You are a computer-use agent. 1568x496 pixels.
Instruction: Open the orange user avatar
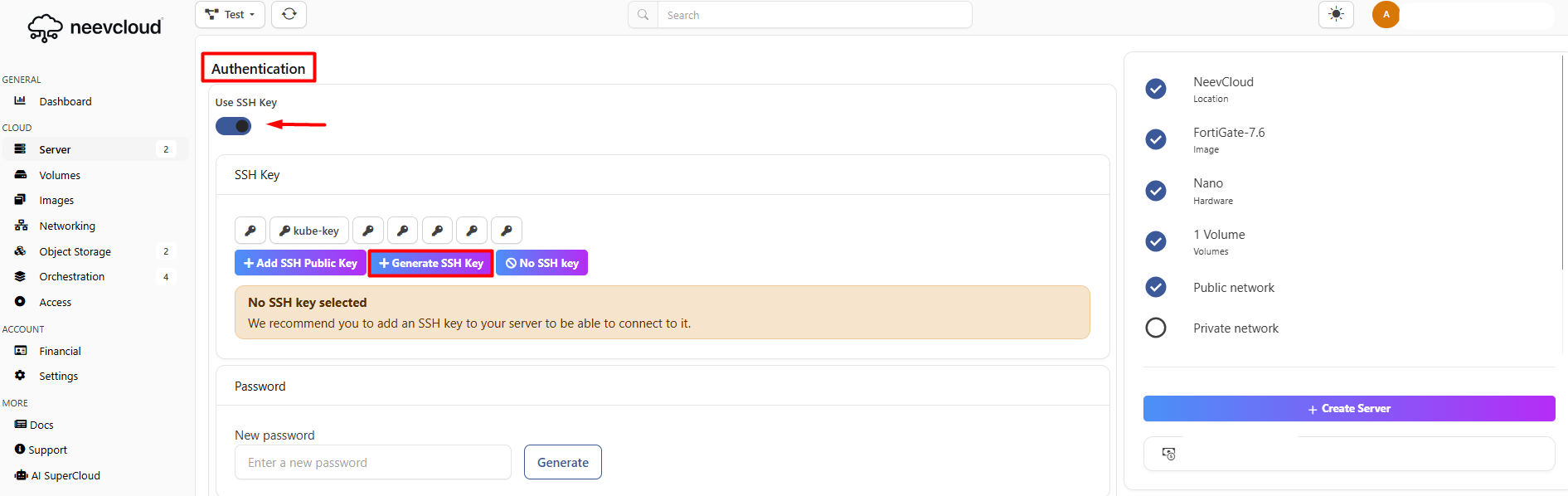point(1386,14)
